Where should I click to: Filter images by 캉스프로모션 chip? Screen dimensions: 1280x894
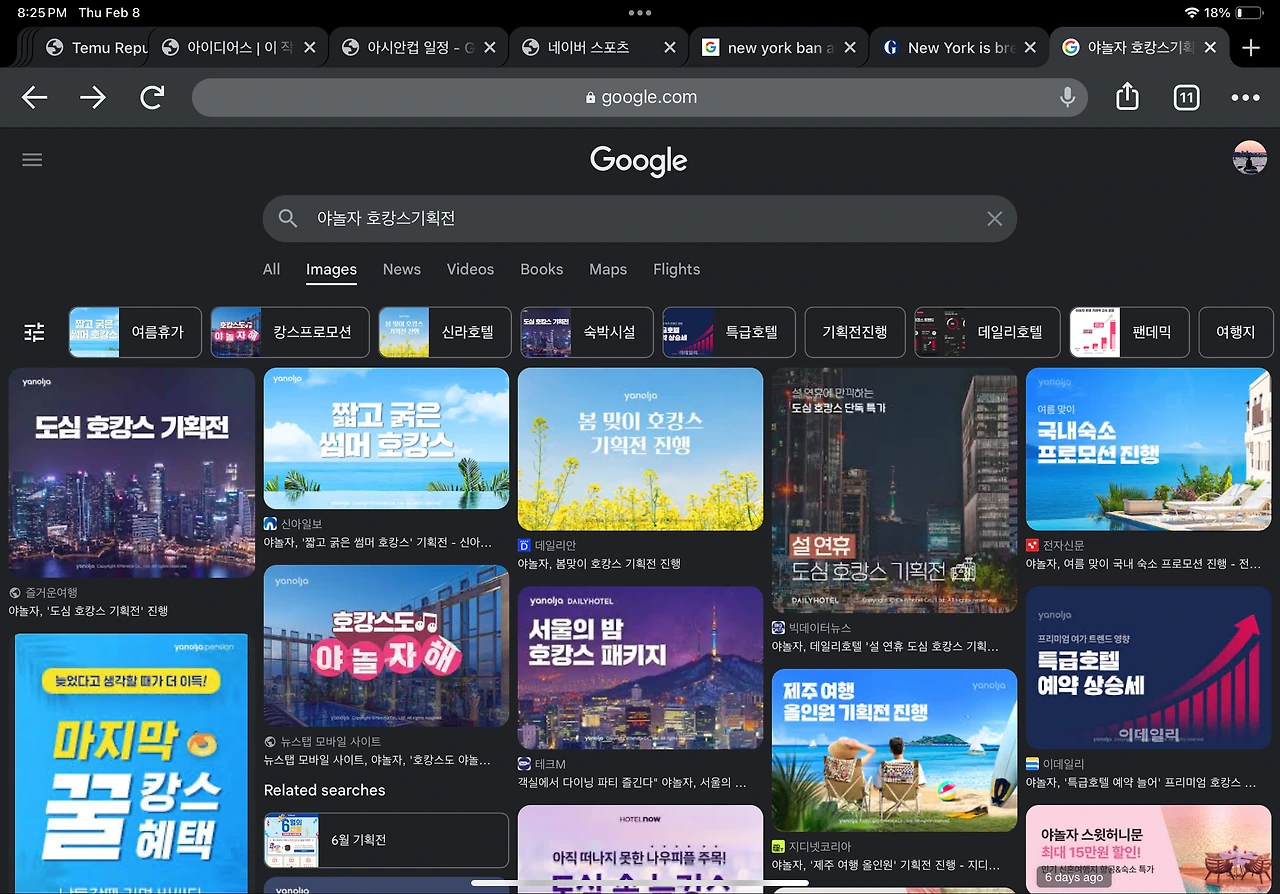(x=290, y=332)
